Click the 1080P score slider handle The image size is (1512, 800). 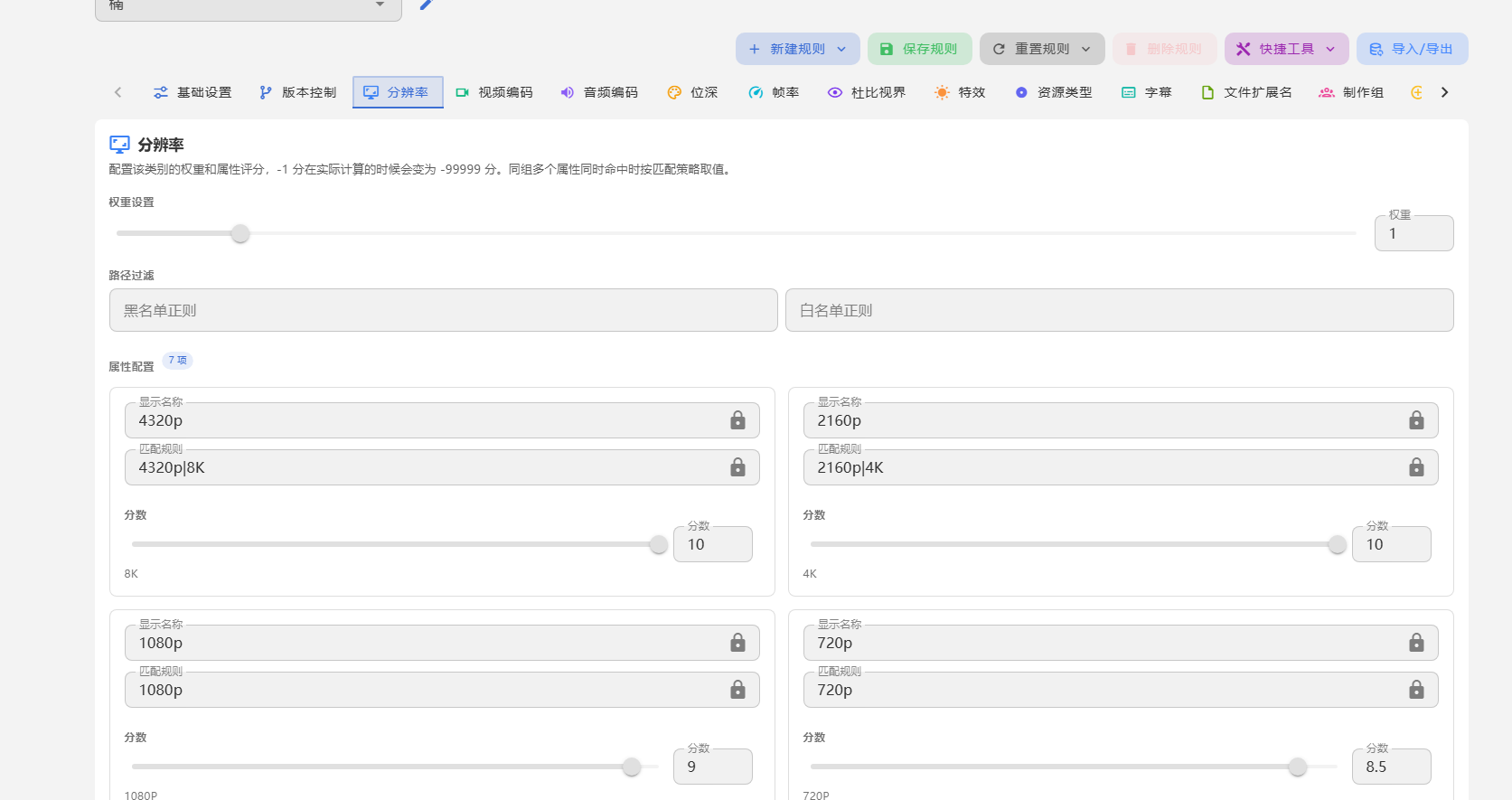tap(632, 767)
